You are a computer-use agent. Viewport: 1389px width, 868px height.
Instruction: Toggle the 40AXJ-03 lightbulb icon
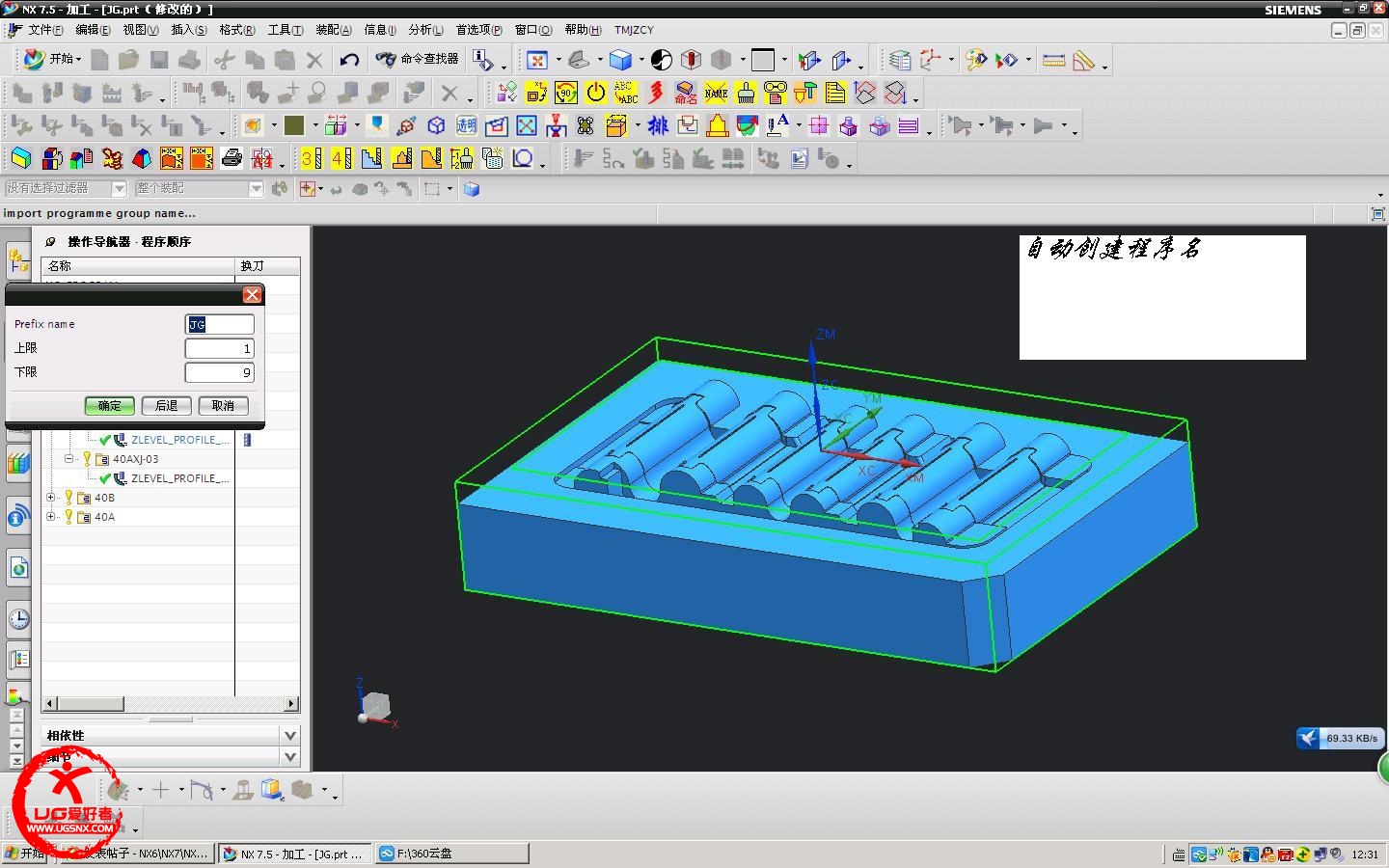point(87,459)
